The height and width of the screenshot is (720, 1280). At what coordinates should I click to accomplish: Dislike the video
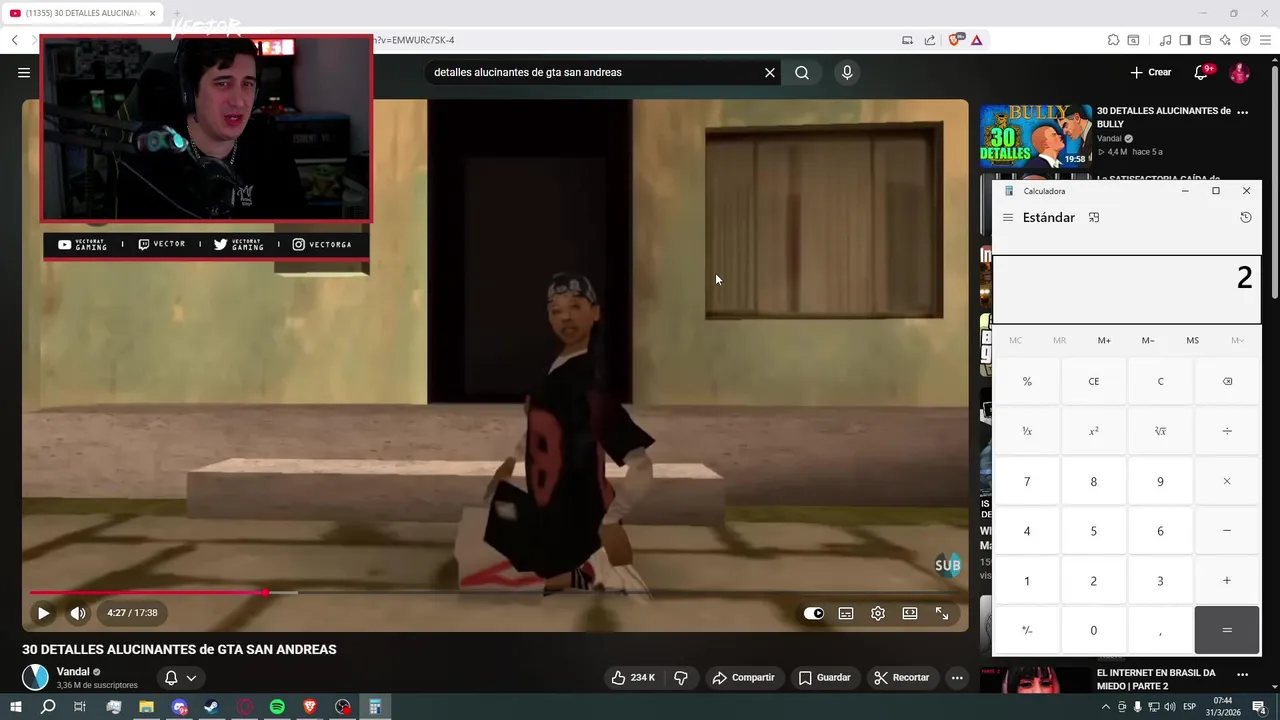681,677
